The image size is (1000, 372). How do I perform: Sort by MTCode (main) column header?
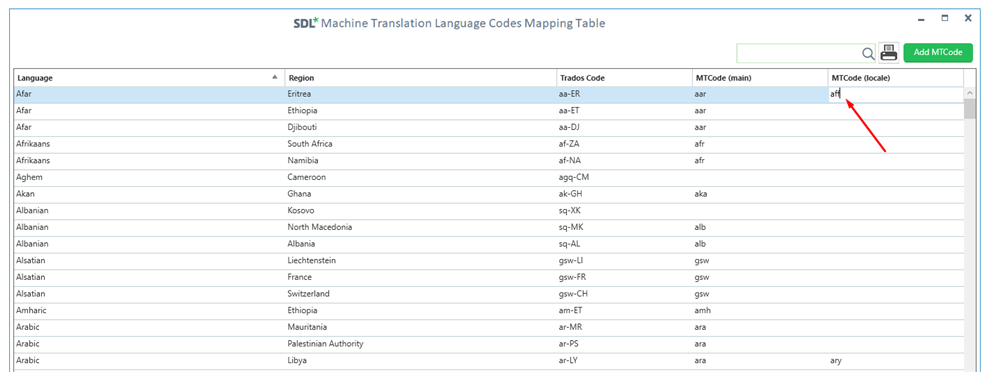click(x=760, y=78)
